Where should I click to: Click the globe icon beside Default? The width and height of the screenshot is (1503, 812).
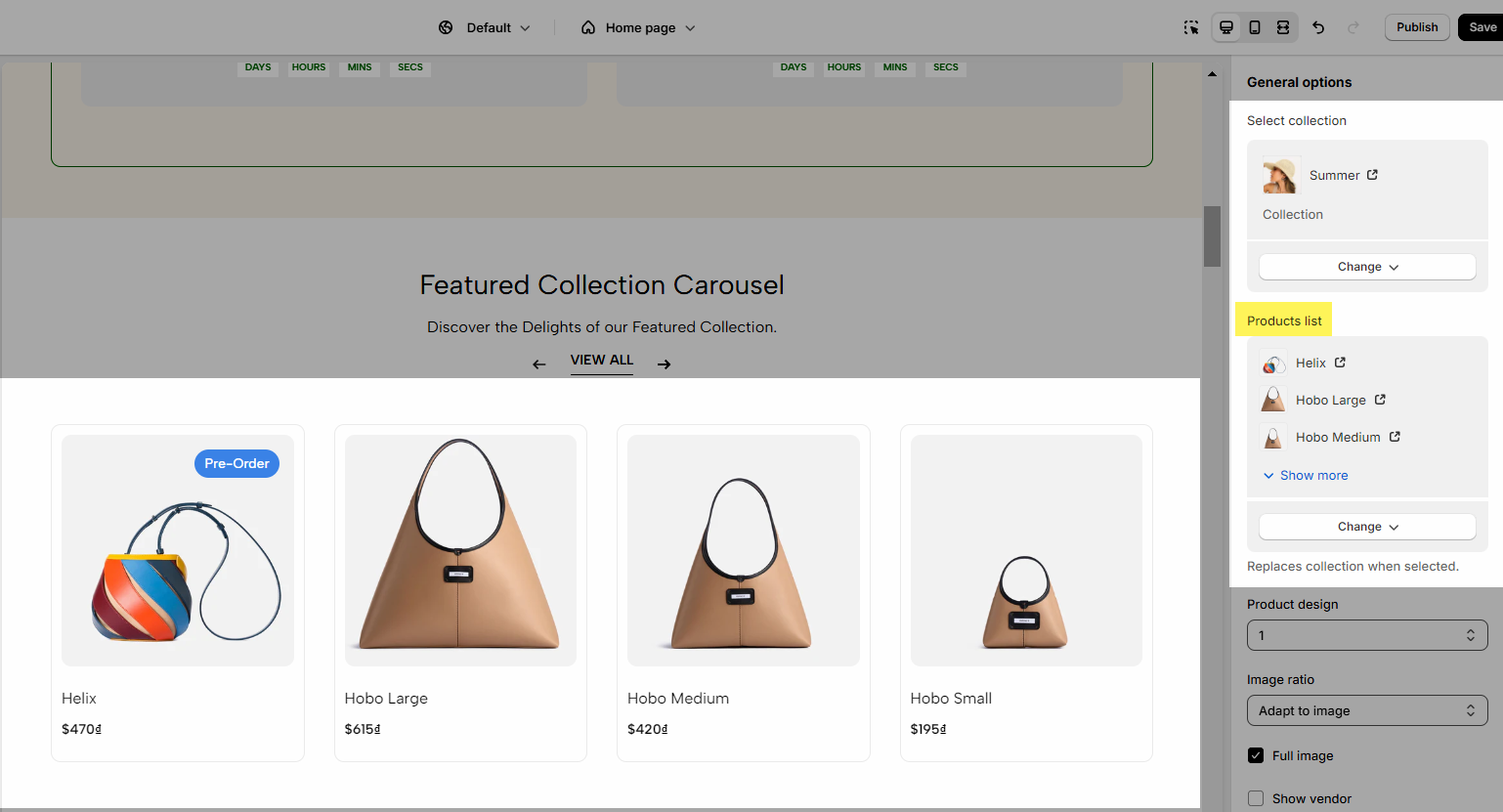[x=446, y=27]
